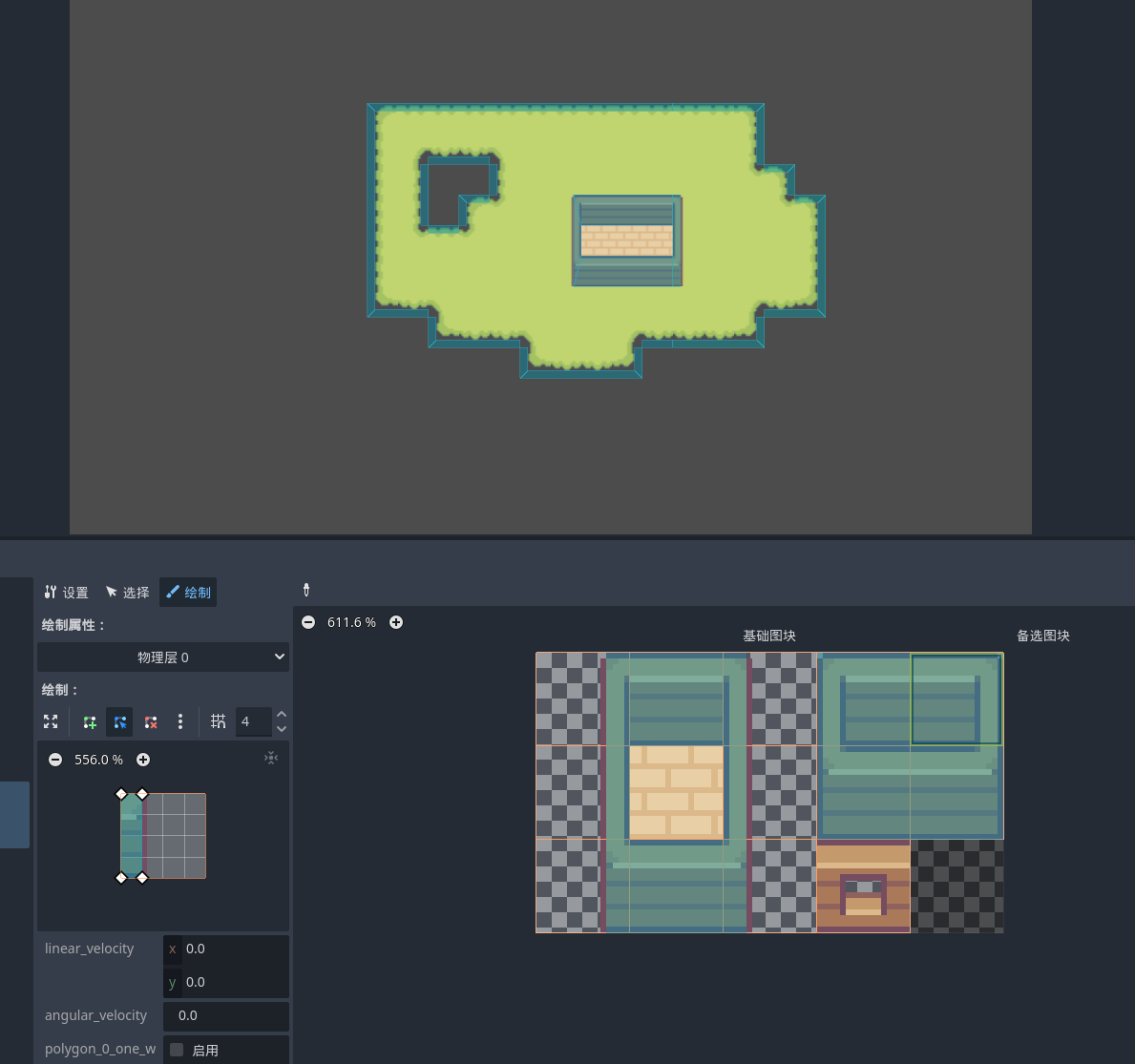The width and height of the screenshot is (1135, 1064).
Task: Increase the grid snap subdivision value
Action: (x=282, y=715)
